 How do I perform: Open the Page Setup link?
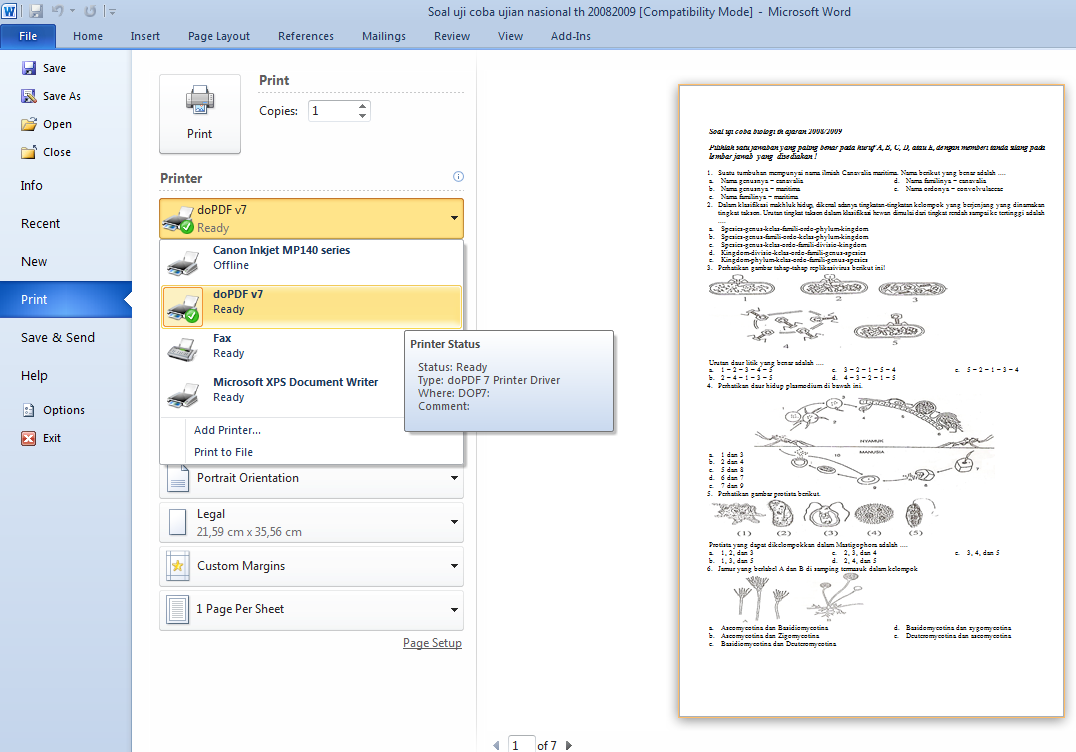pyautogui.click(x=432, y=643)
